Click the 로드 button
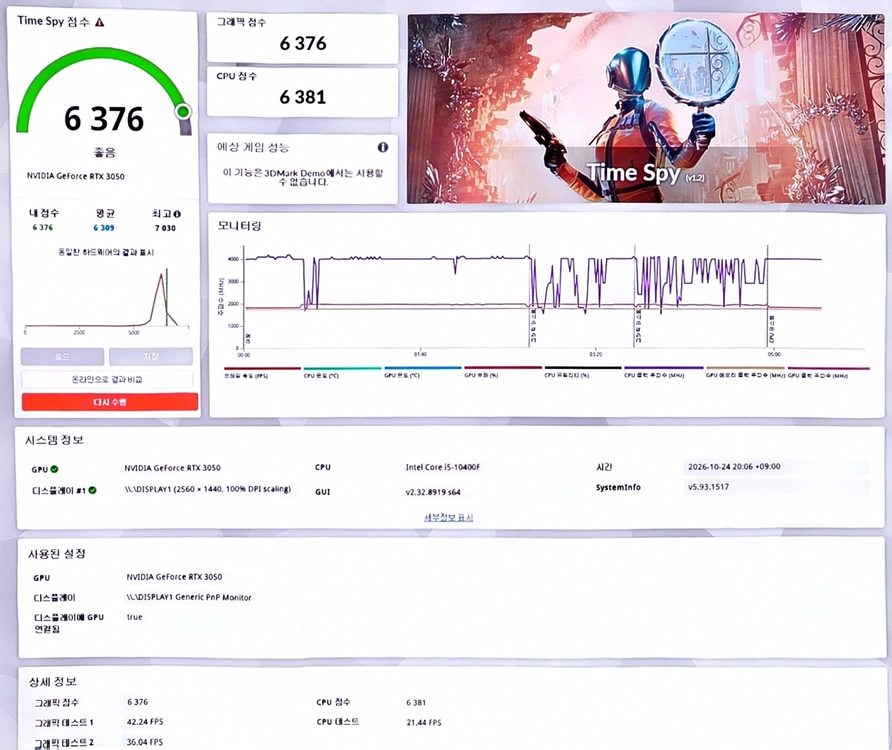This screenshot has width=892, height=750. pyautogui.click(x=63, y=357)
